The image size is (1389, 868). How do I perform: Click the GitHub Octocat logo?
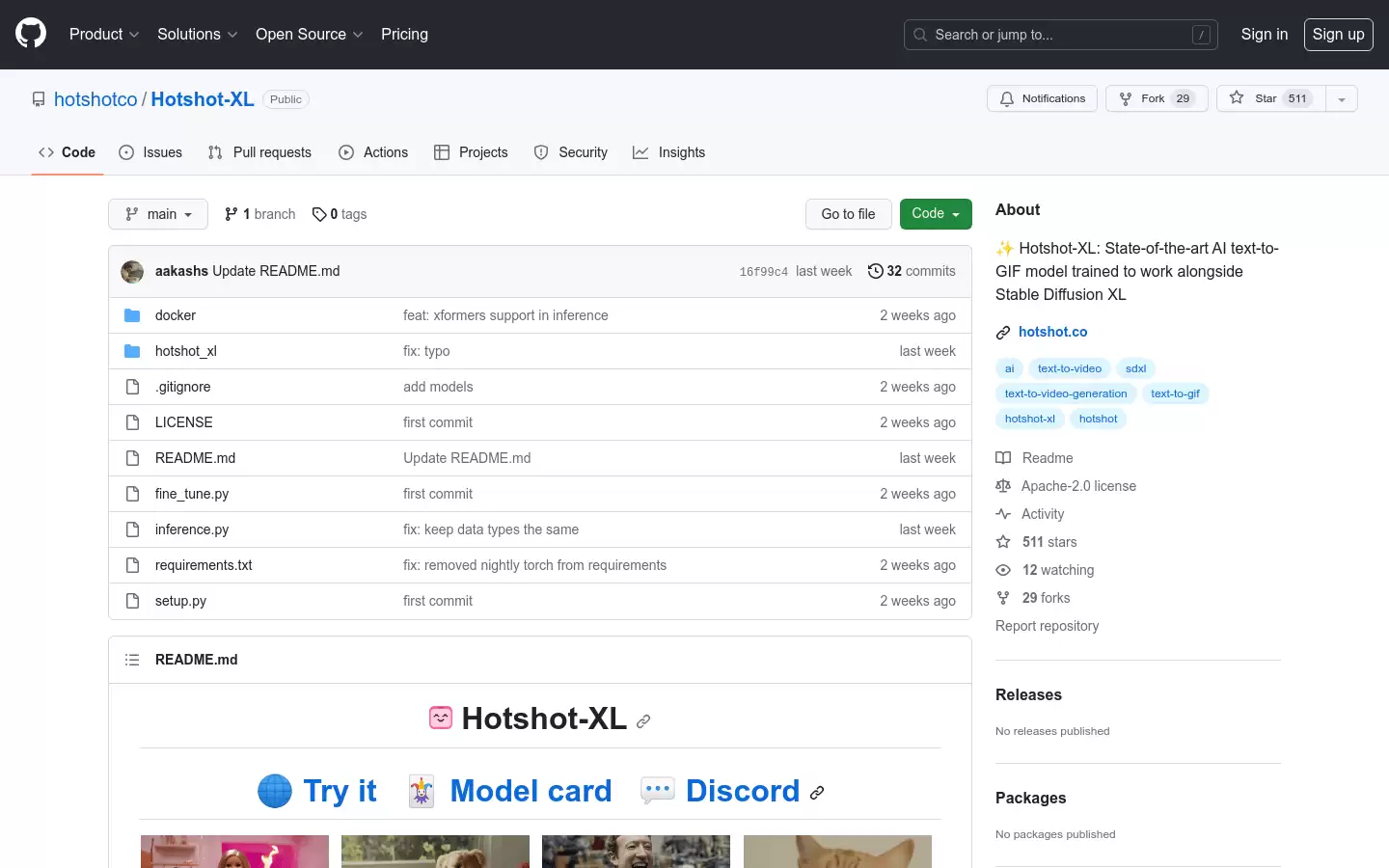click(31, 34)
